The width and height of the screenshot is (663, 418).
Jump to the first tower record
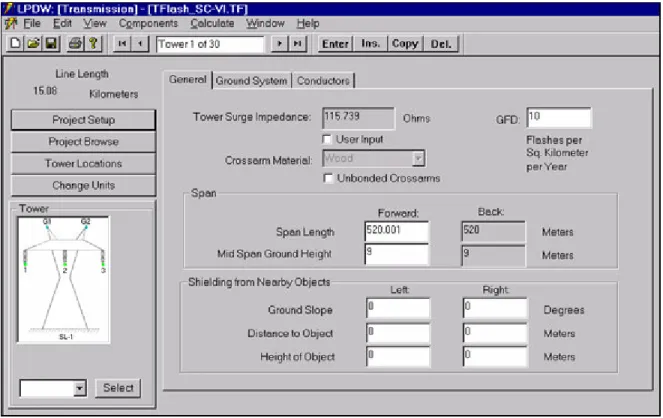(122, 44)
